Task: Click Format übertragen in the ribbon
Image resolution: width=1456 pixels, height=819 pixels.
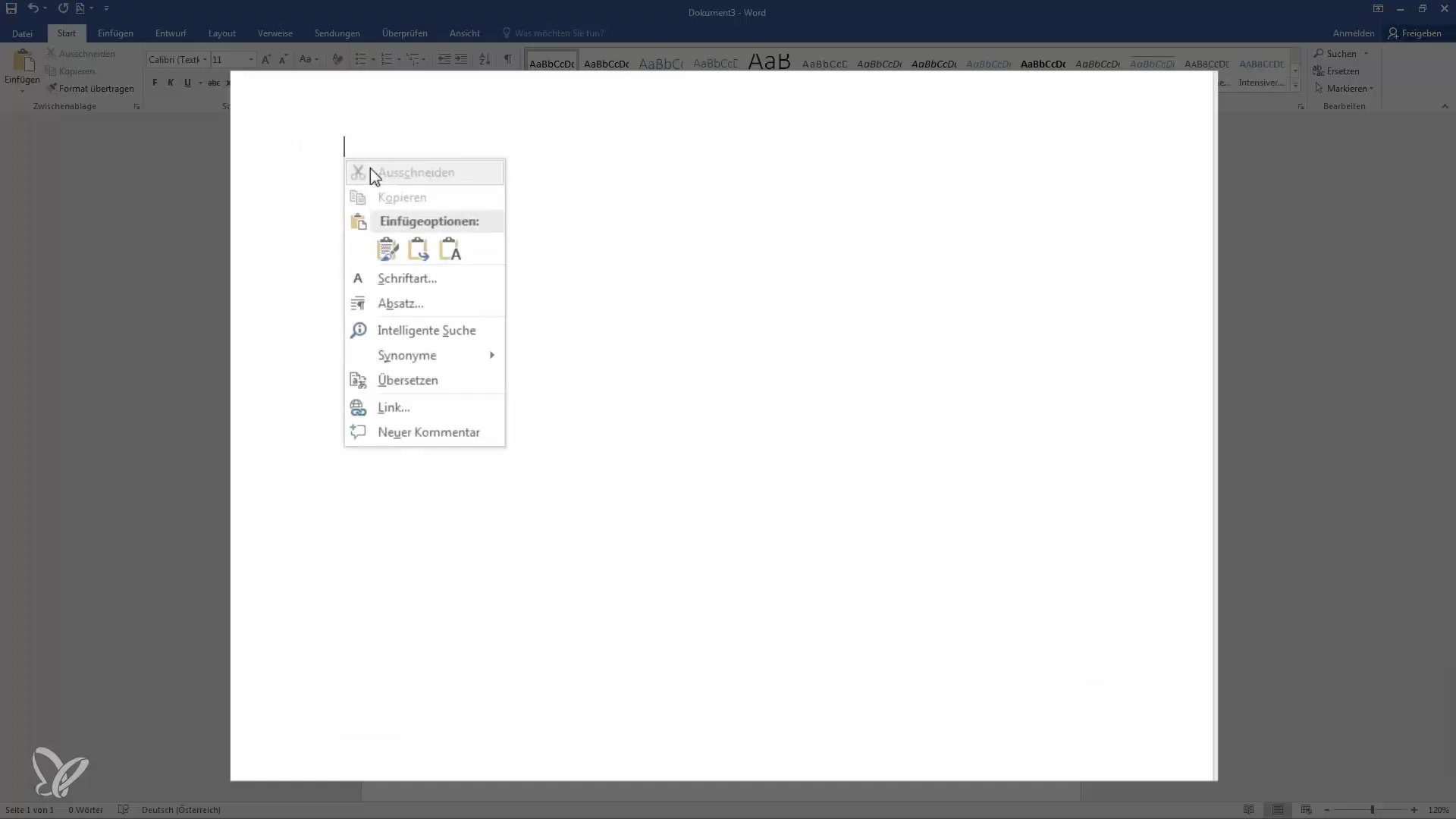Action: (x=90, y=89)
